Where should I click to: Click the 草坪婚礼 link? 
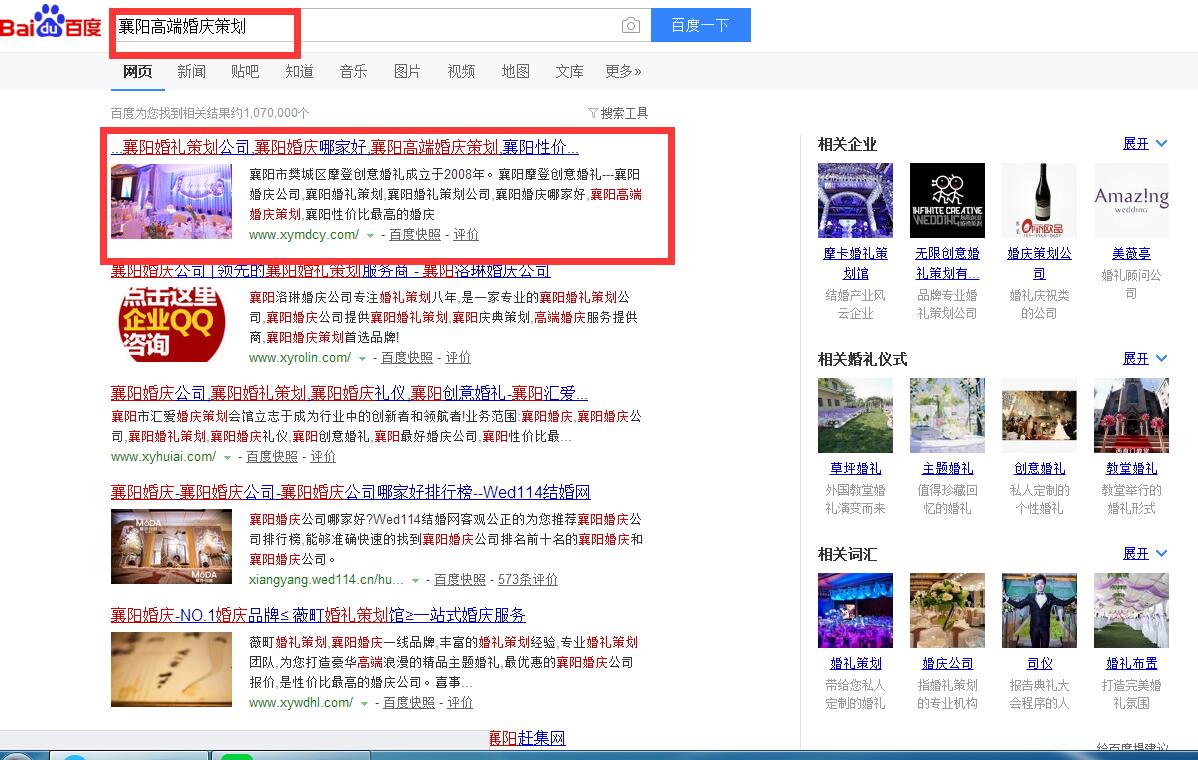pos(856,468)
